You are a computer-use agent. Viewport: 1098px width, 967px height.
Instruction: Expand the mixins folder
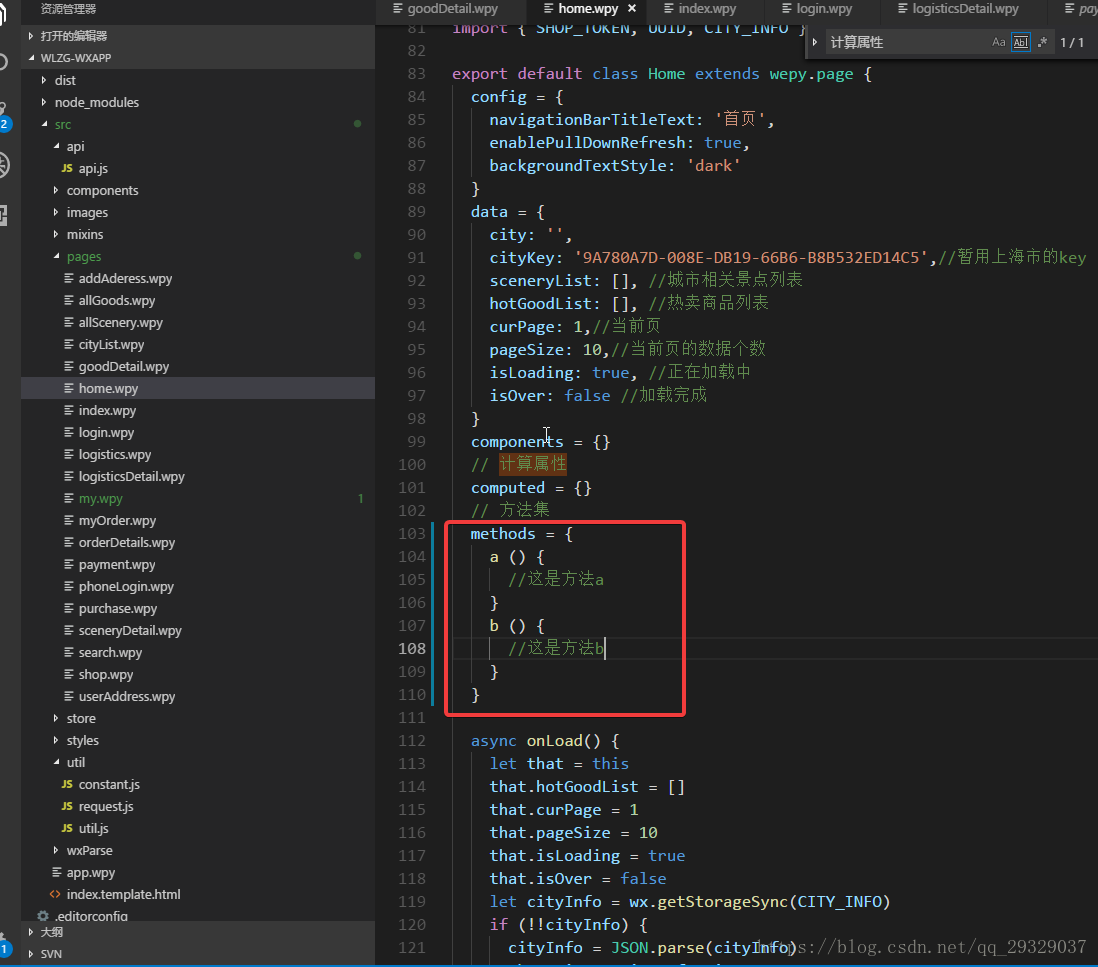coord(56,234)
